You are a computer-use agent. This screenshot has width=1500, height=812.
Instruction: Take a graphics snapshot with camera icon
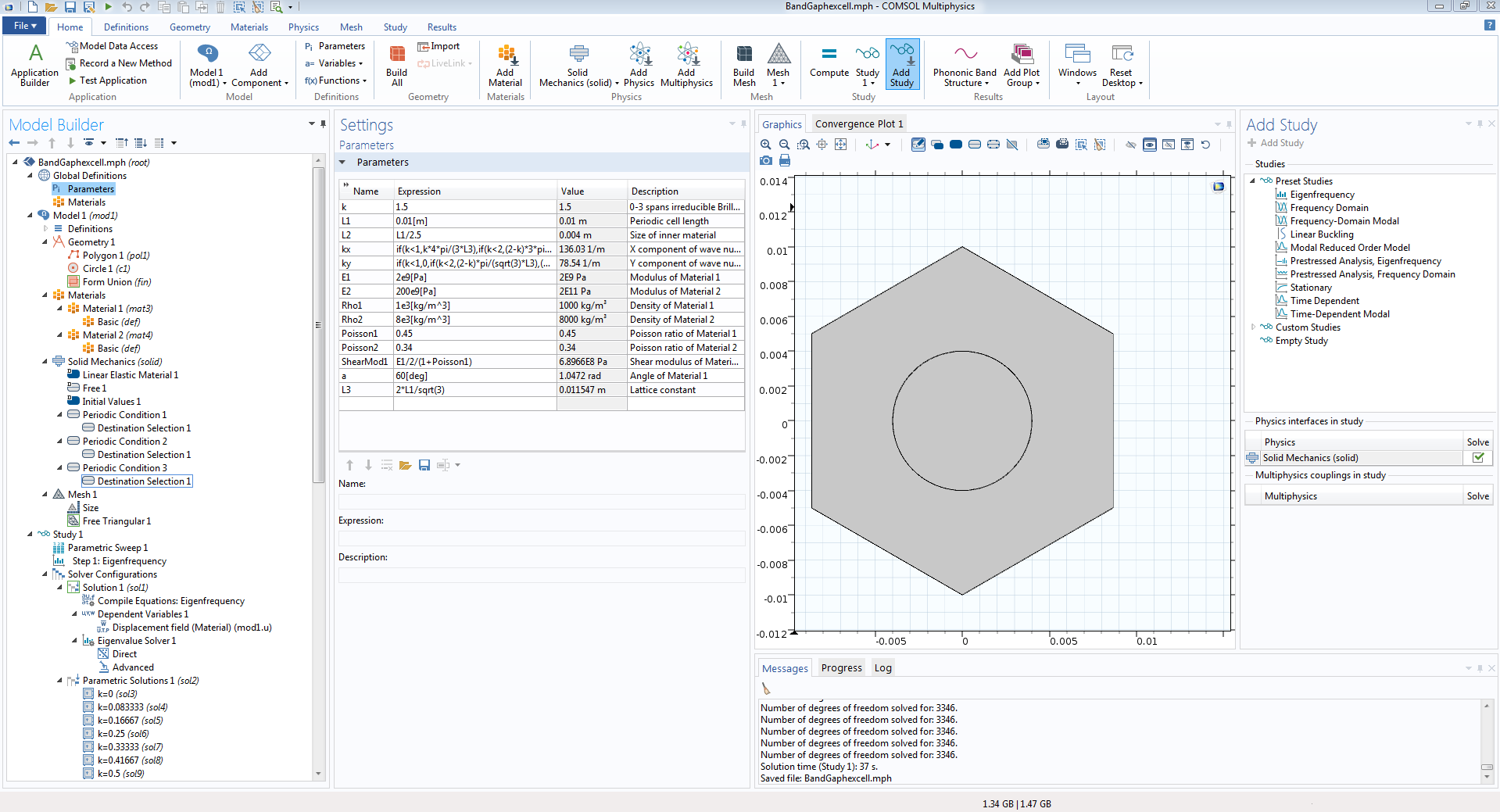tap(765, 160)
